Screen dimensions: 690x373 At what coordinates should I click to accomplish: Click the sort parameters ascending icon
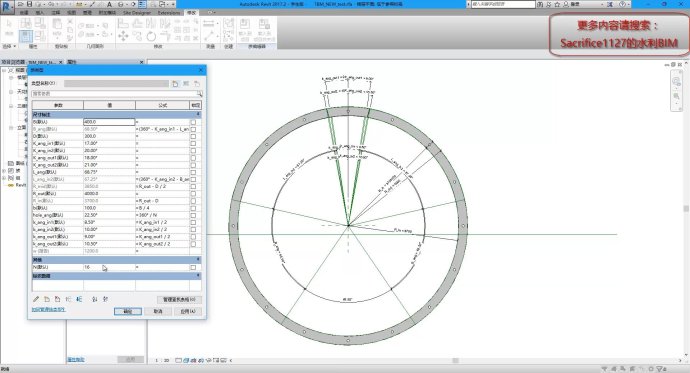(95, 299)
